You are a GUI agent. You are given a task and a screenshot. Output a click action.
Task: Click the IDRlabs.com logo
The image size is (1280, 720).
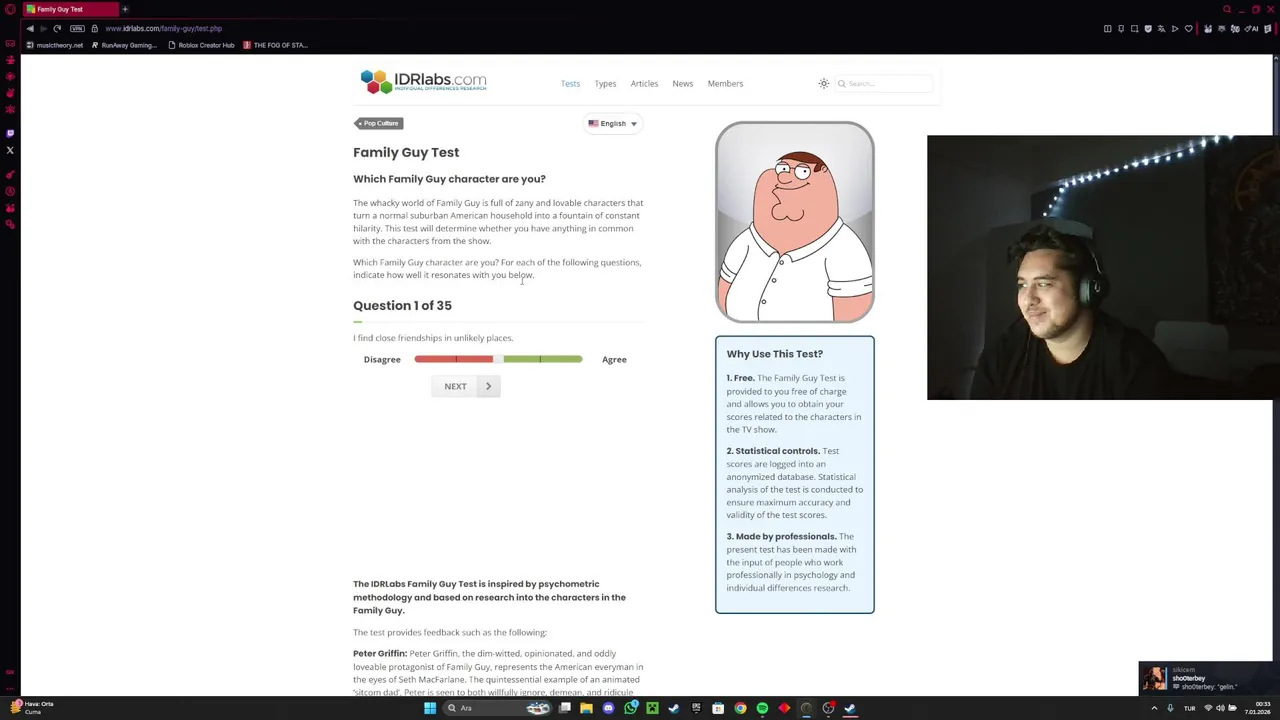tap(424, 82)
